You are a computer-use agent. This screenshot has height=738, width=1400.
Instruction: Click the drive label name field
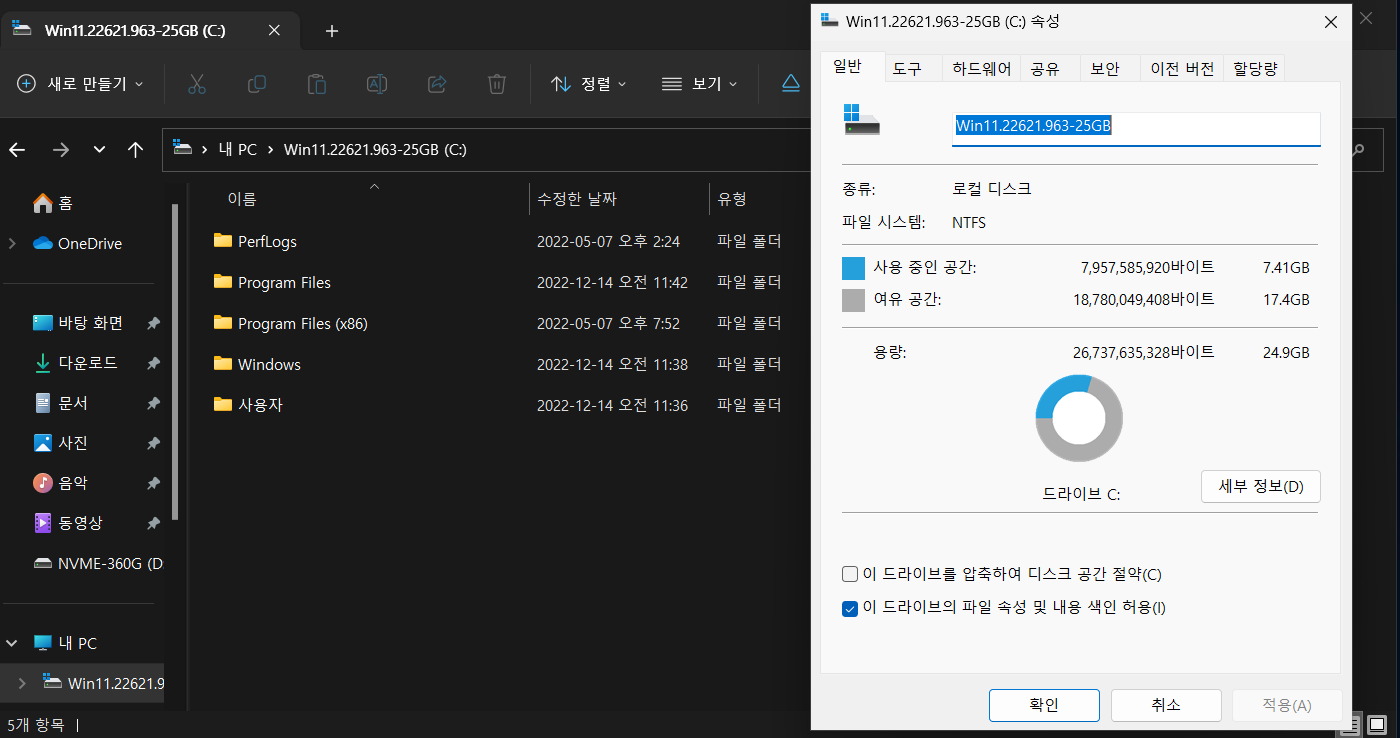click(x=1136, y=127)
